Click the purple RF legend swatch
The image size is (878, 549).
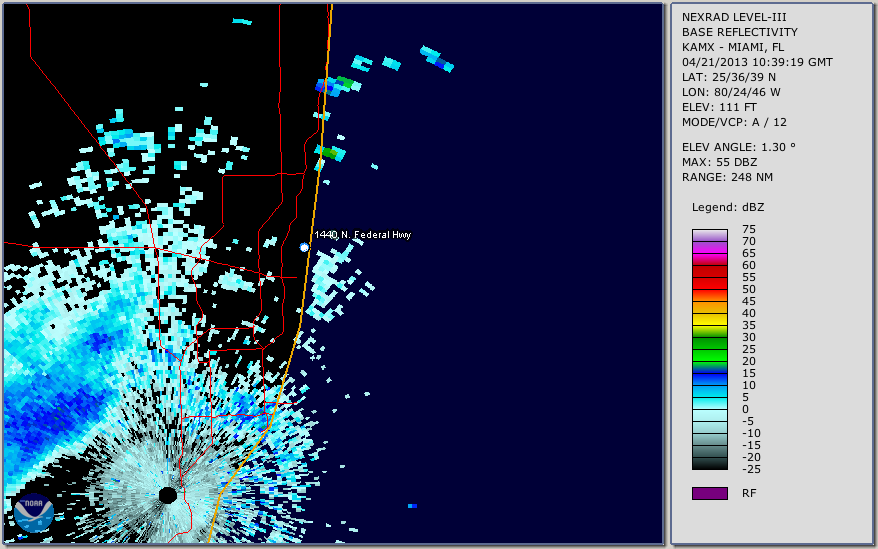coord(709,493)
